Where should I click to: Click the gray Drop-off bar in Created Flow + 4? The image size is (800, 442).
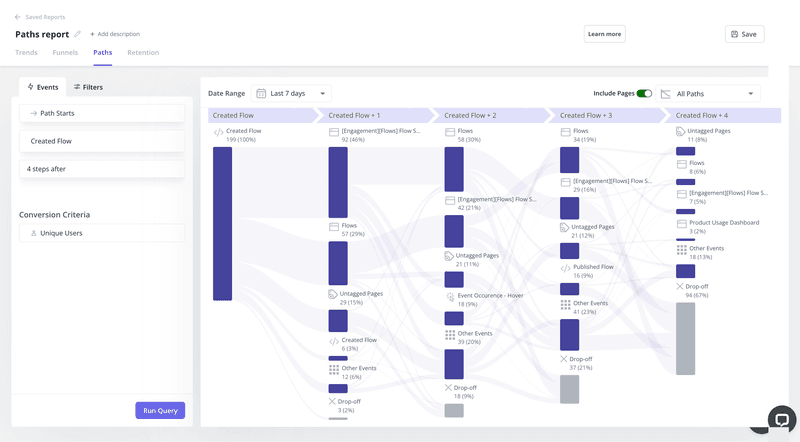click(x=685, y=338)
